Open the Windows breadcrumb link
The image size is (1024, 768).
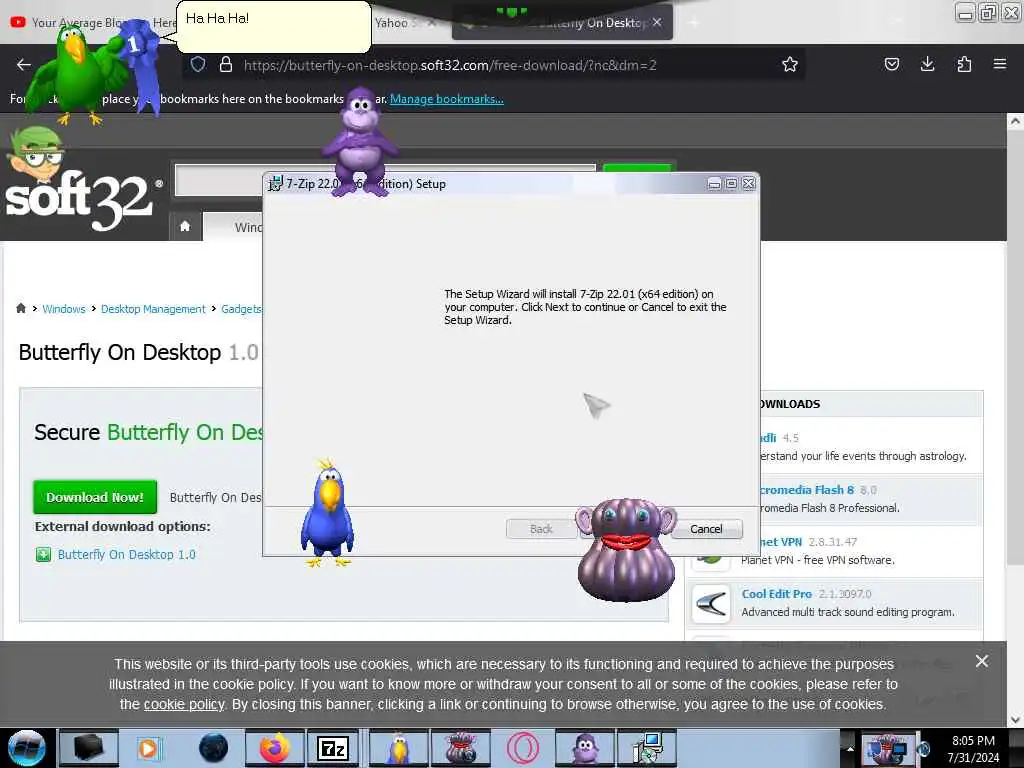click(64, 309)
